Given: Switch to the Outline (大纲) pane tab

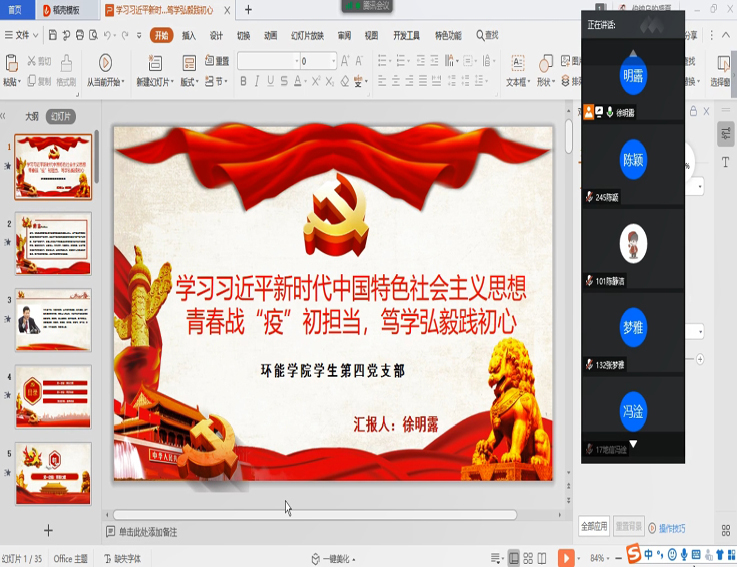Looking at the screenshot, I should point(31,116).
